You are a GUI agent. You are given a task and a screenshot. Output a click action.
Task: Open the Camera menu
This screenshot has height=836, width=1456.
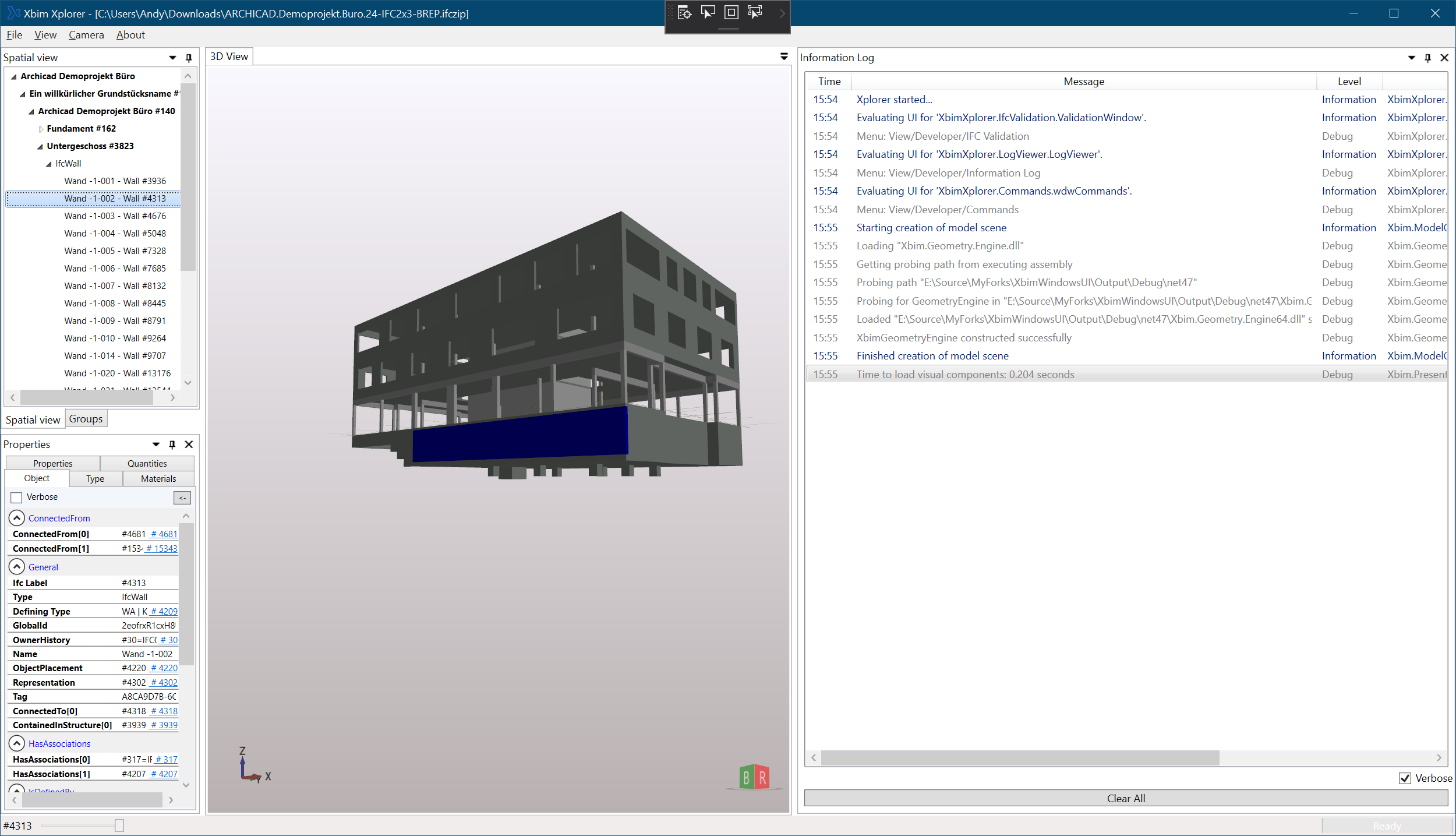86,35
